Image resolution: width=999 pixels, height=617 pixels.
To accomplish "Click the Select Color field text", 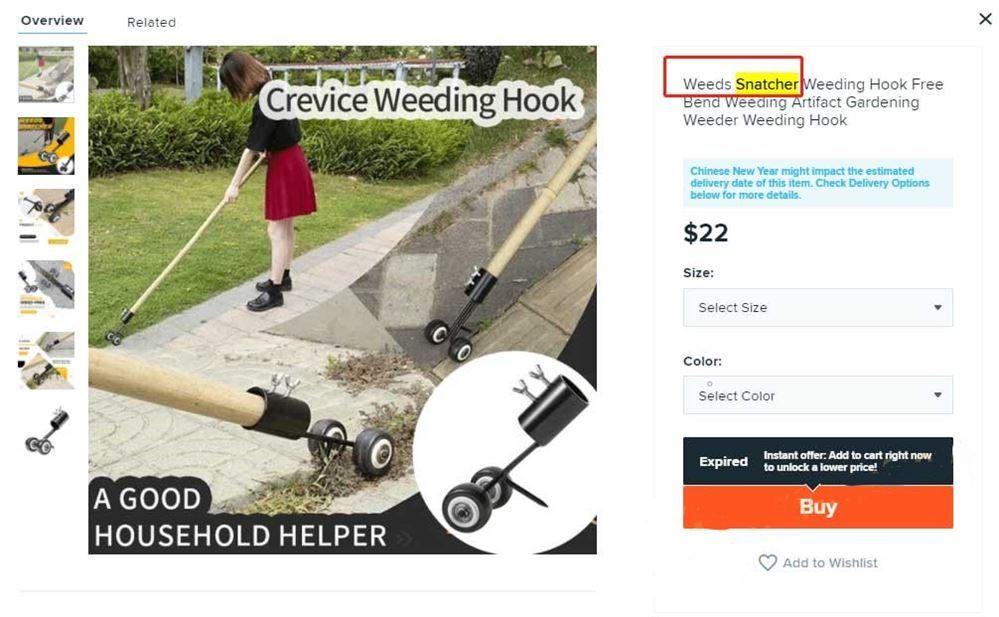I will pos(737,396).
